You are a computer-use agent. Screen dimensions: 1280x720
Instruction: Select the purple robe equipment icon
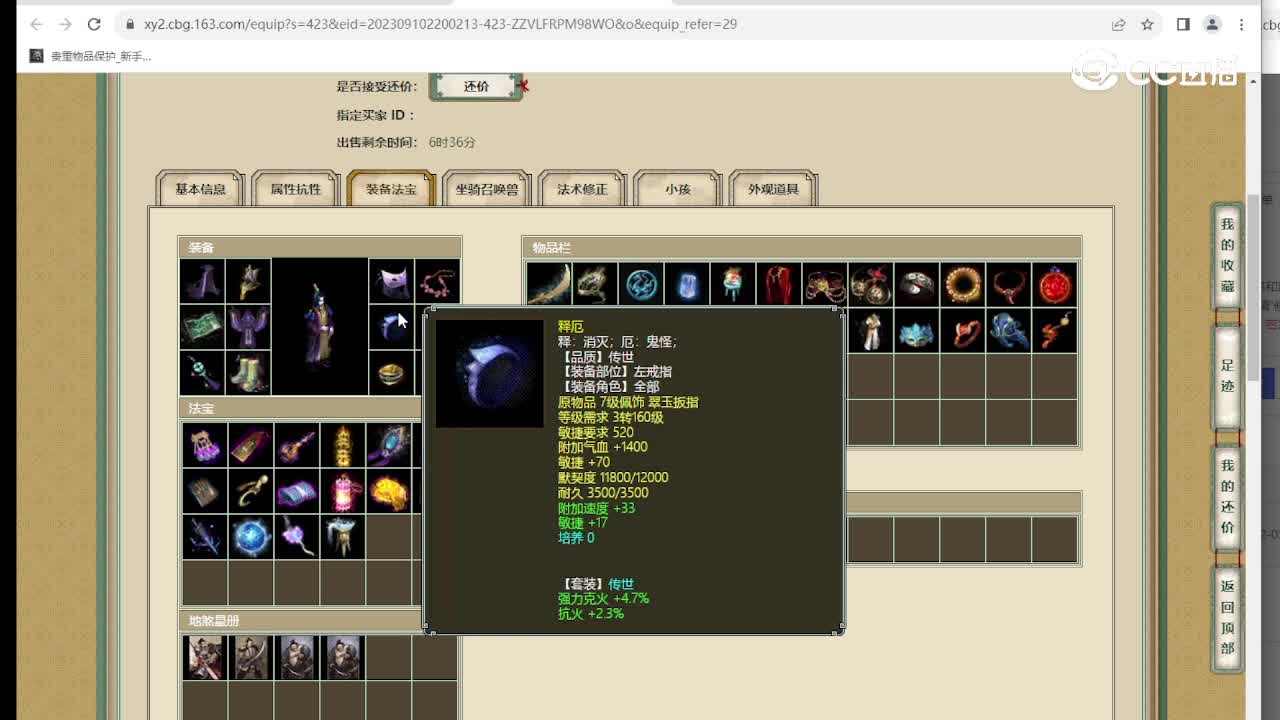pos(248,327)
